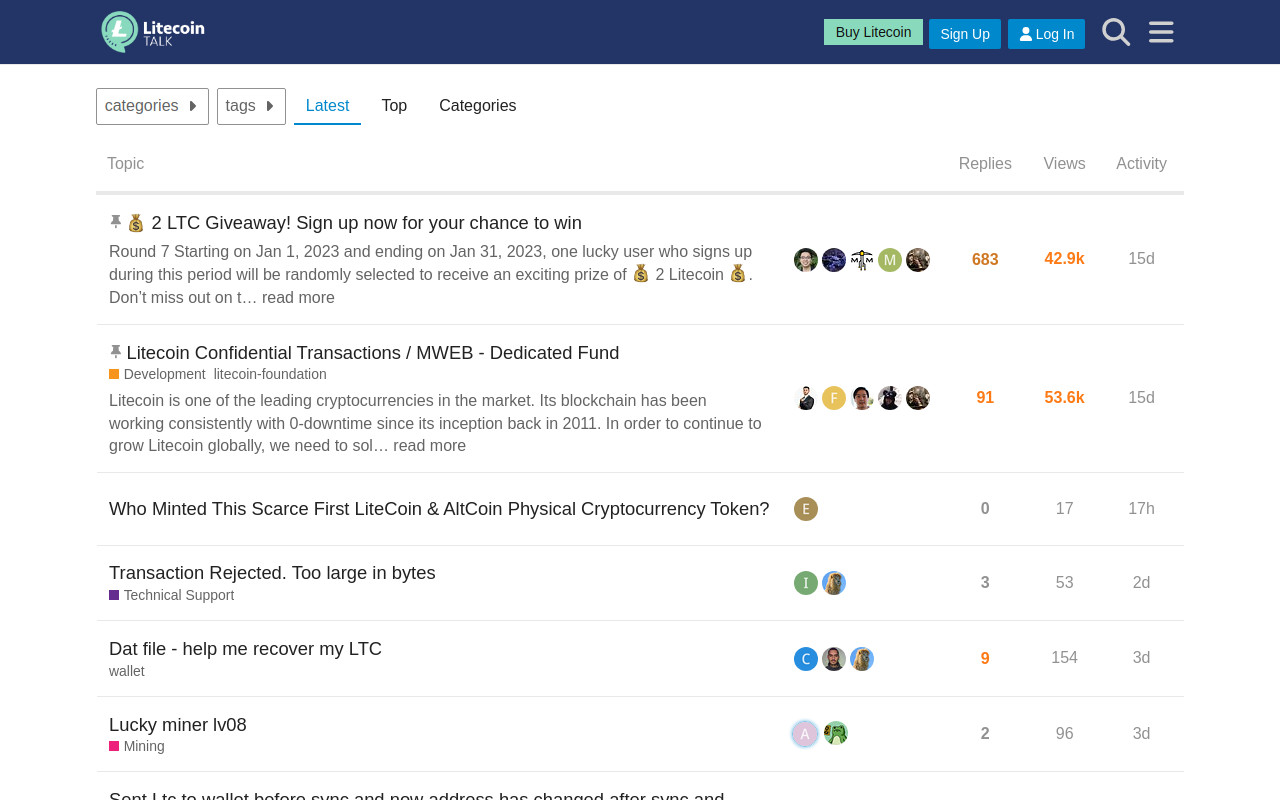1280x800 pixels.
Task: Click the M avatar in Giveaway row
Action: pos(890,260)
